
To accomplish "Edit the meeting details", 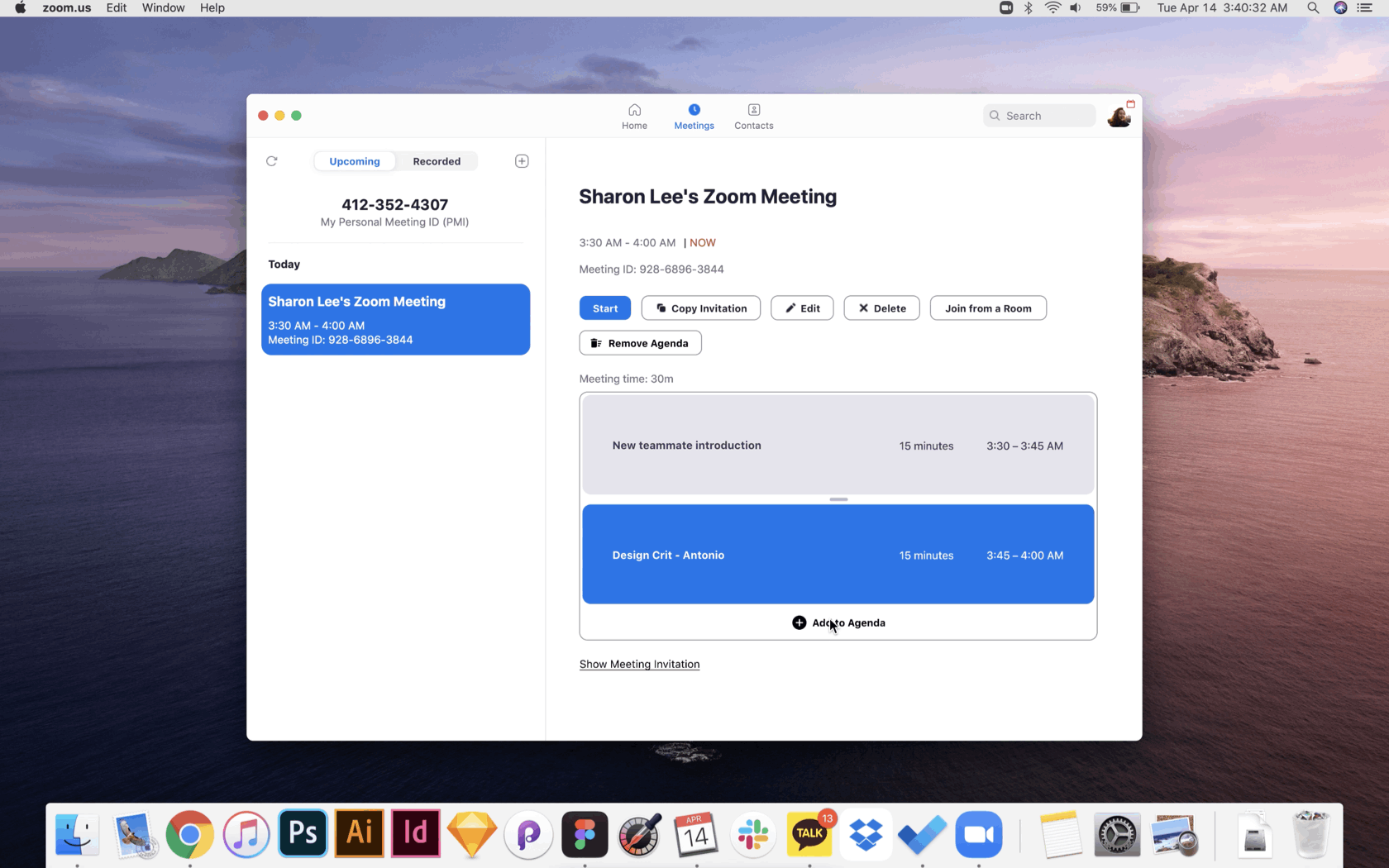I will coord(802,308).
